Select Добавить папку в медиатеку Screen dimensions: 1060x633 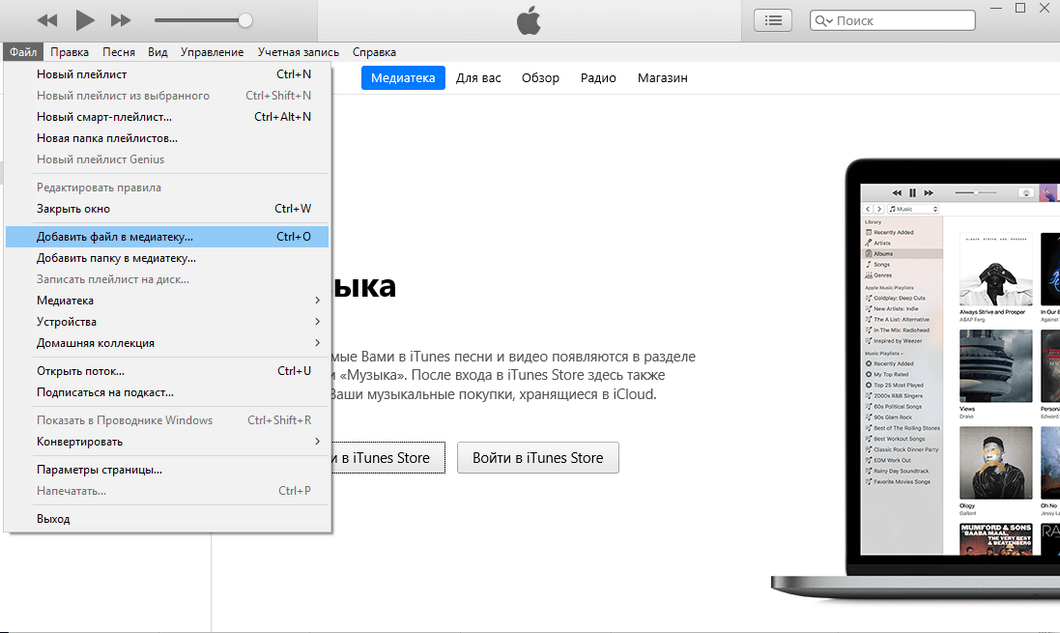pos(167,258)
